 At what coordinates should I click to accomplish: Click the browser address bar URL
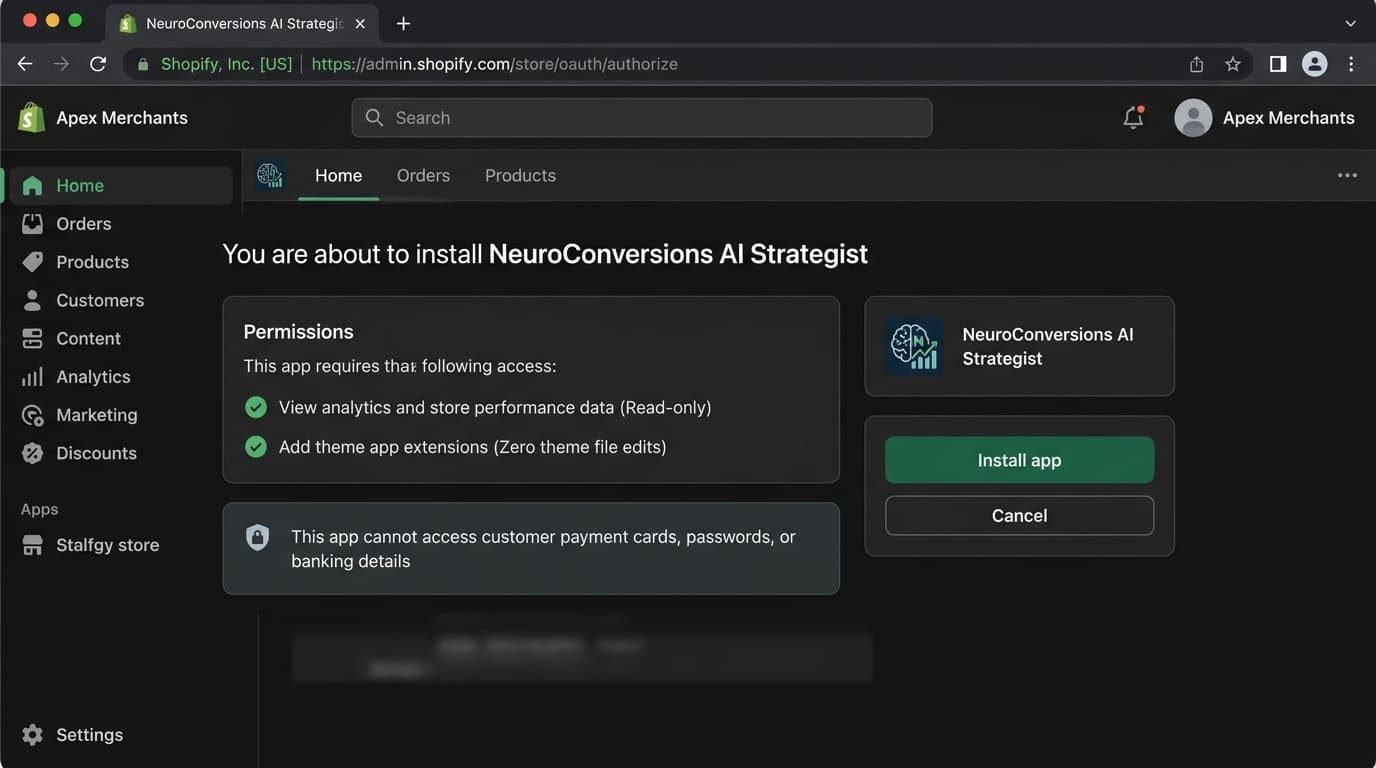coord(495,64)
